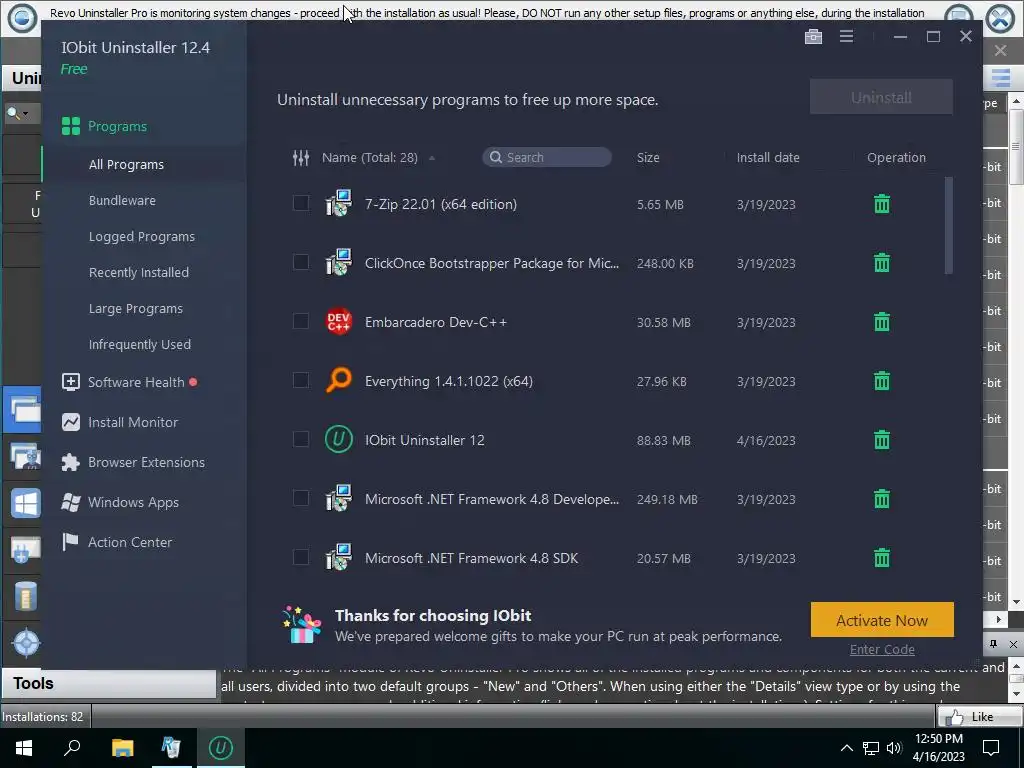Screen dimensions: 1024x768
Task: Click the Operation column header
Action: (896, 157)
